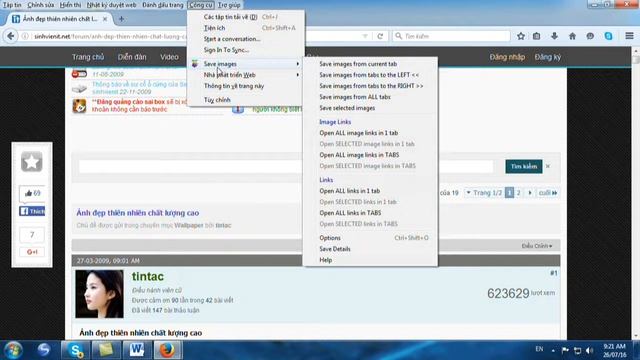Open the Tập tin menu
Viewport: 640px width, 360px height.
click(12, 5)
